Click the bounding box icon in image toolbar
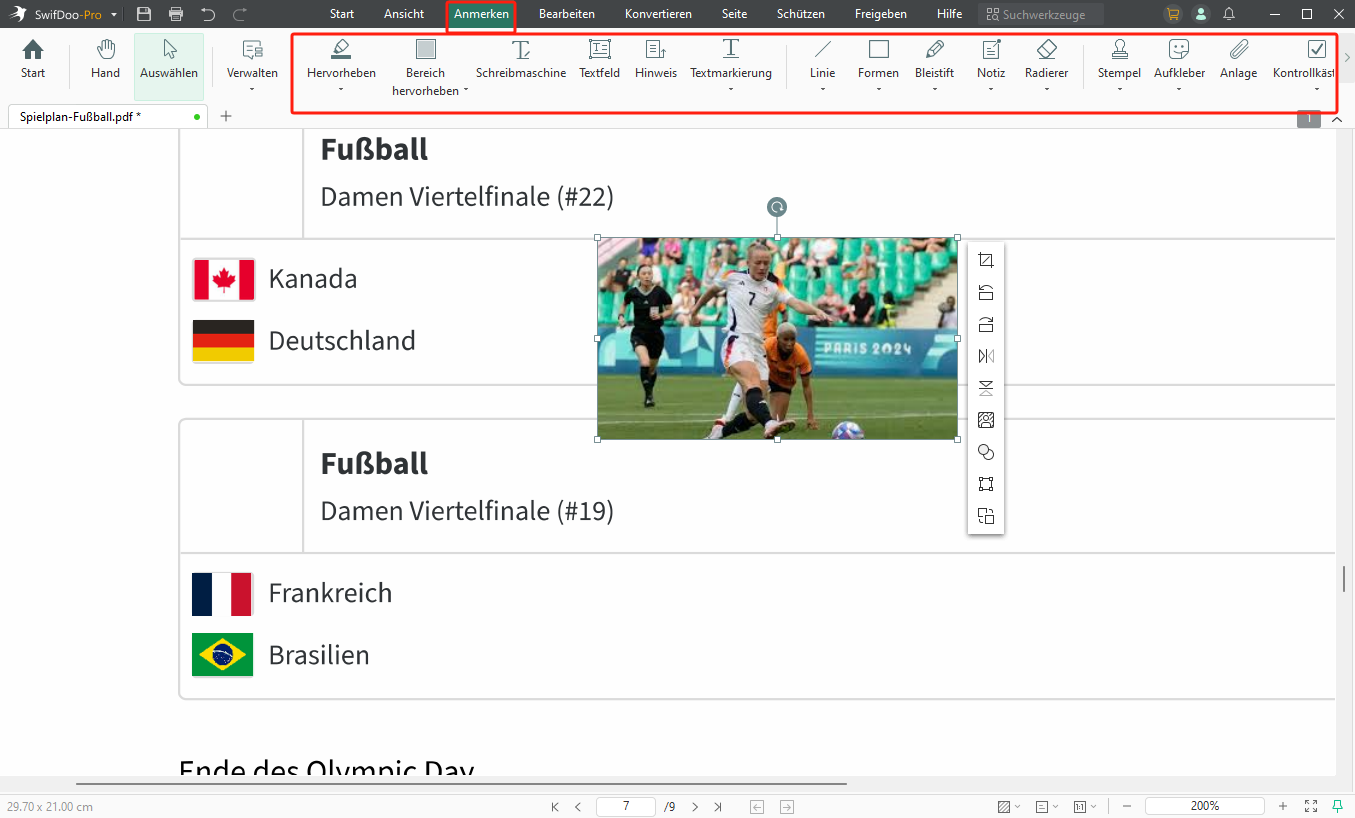Screen dimensions: 1355x818 (986, 484)
